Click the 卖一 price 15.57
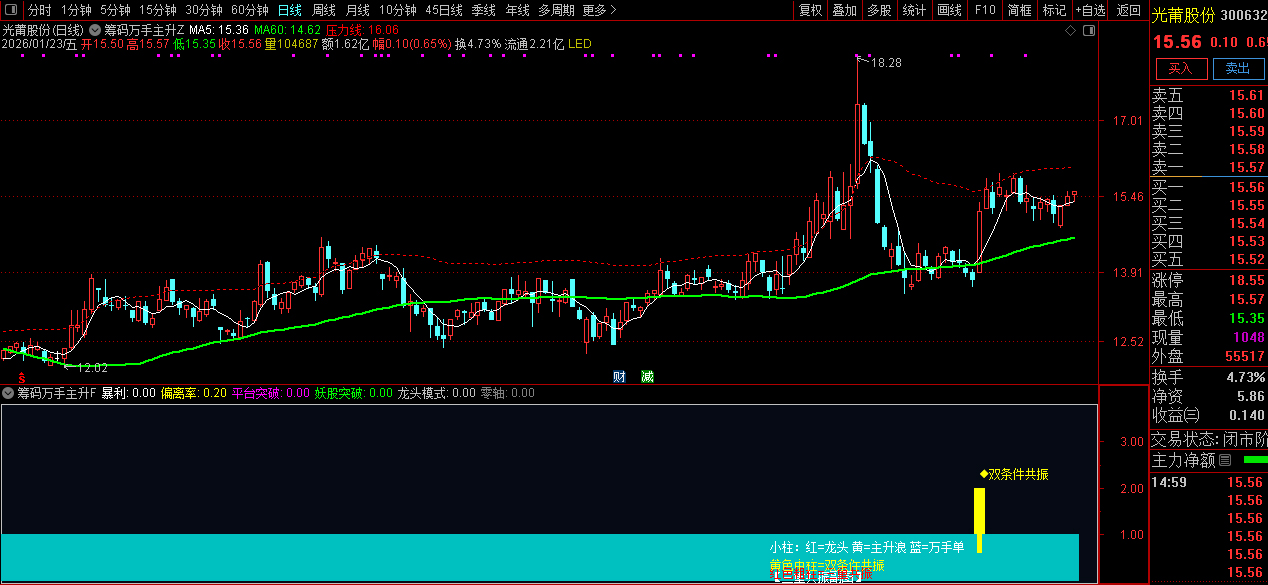The height and width of the screenshot is (585, 1268). pyautogui.click(x=1246, y=167)
